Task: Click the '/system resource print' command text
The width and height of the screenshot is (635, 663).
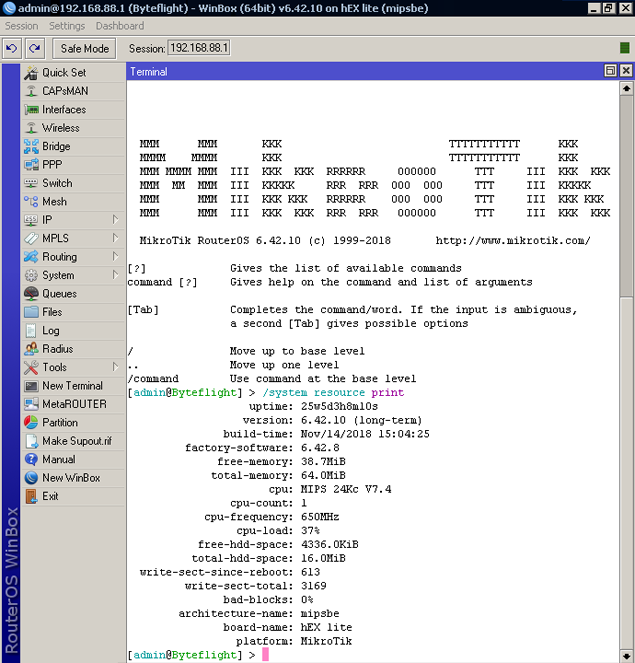Action: pyautogui.click(x=333, y=392)
